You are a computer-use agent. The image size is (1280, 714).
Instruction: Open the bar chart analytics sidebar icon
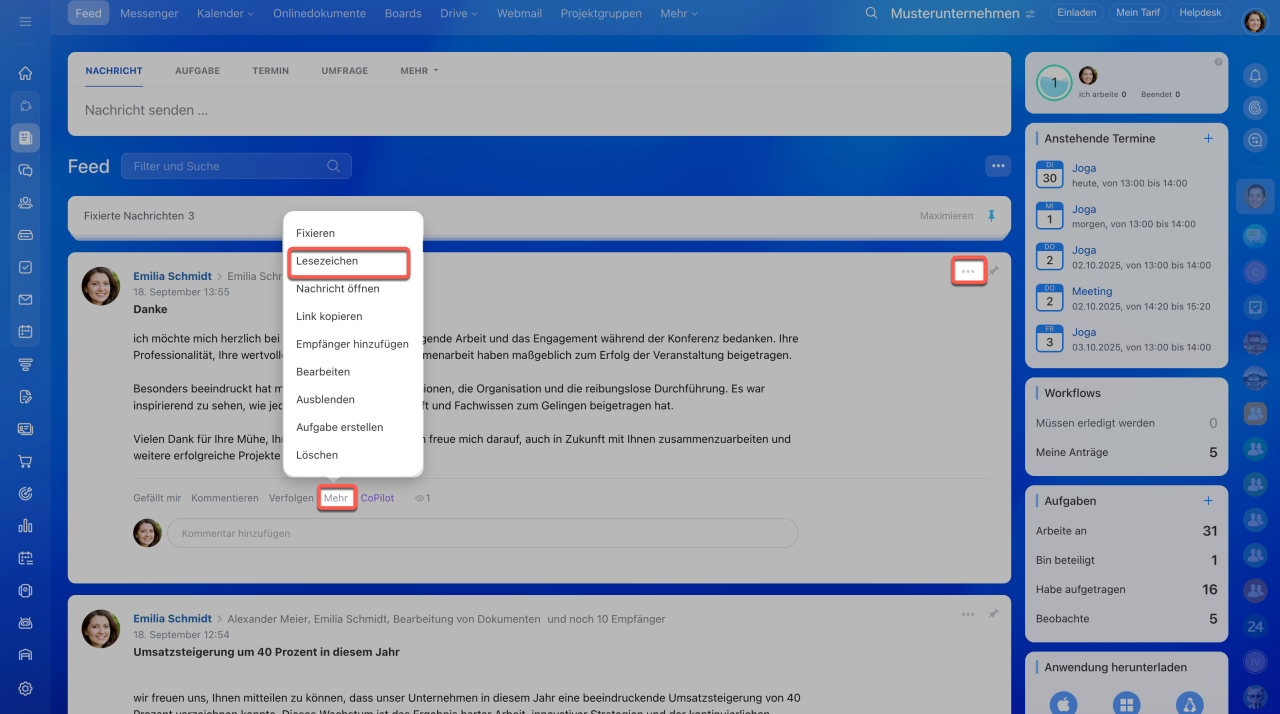coord(25,526)
